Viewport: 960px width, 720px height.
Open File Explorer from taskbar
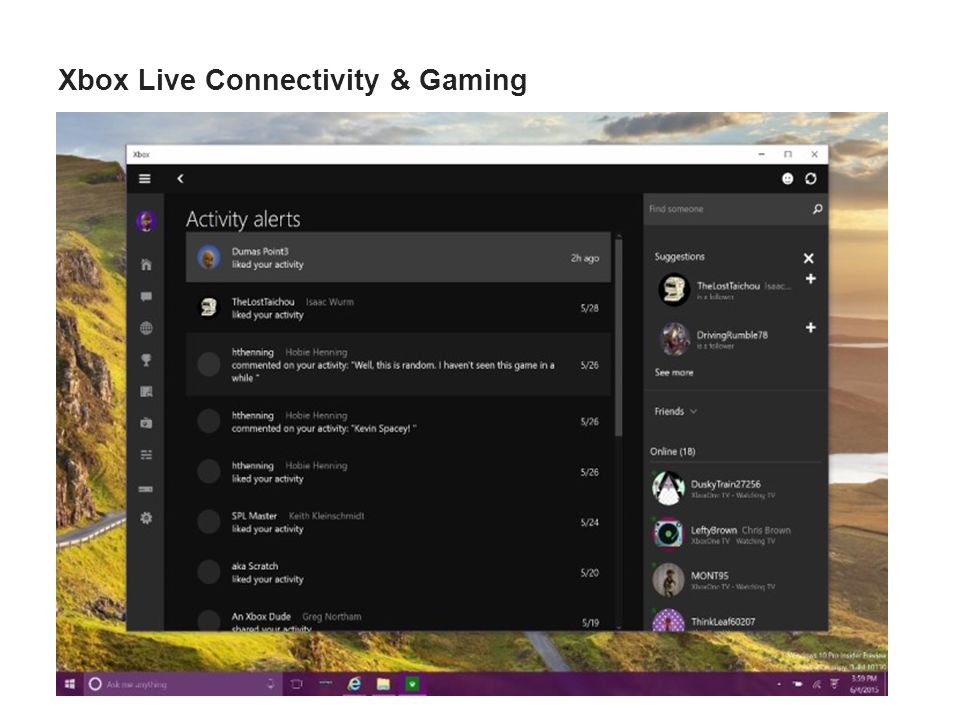pos(383,684)
